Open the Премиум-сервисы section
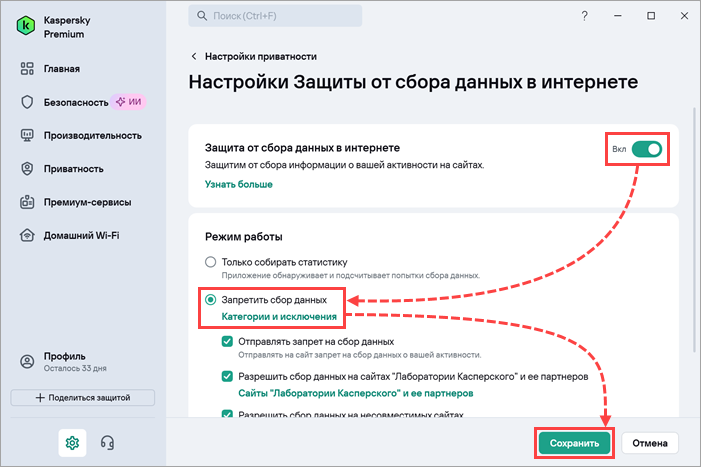The height and width of the screenshot is (467, 701). coord(88,202)
